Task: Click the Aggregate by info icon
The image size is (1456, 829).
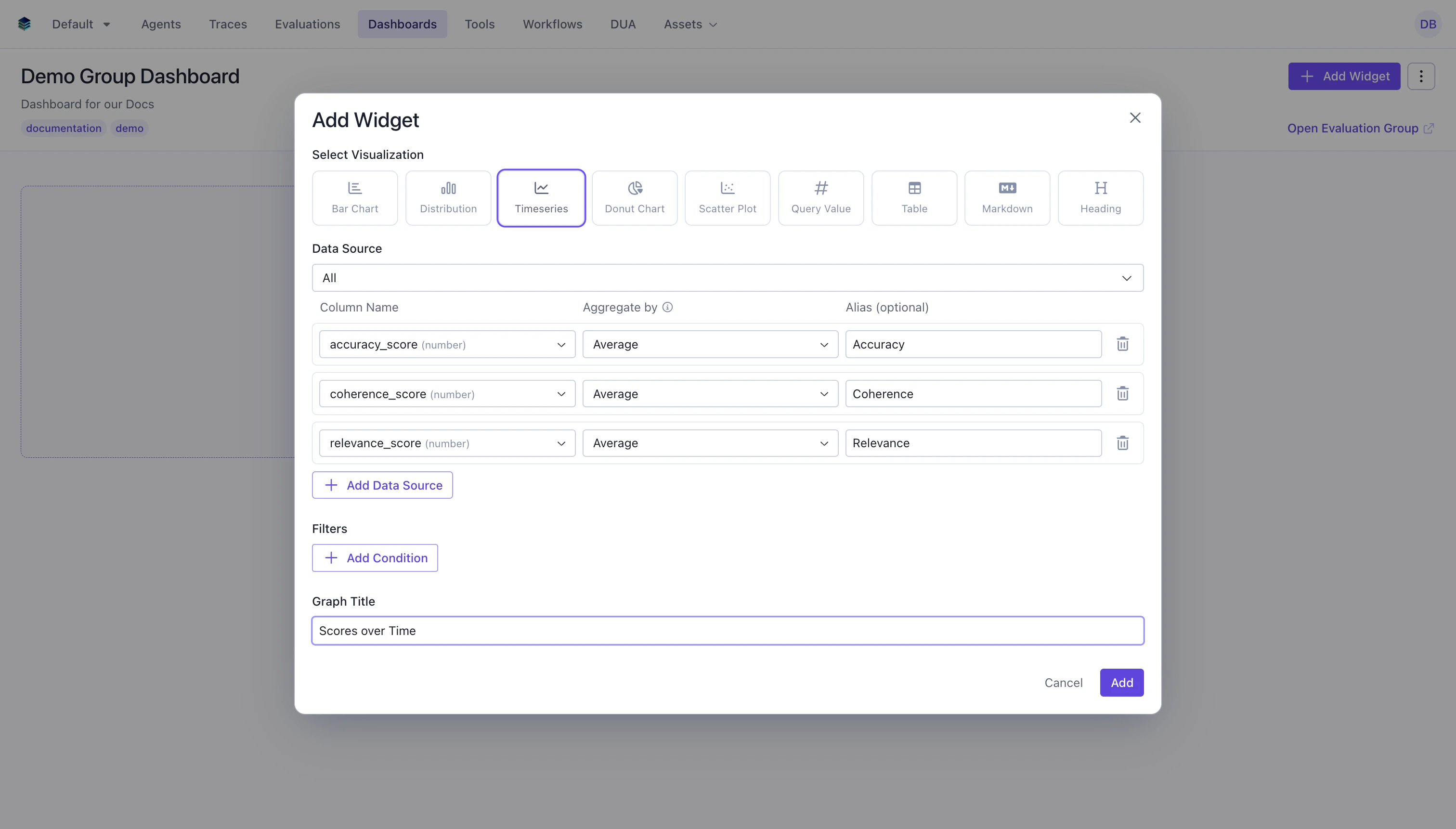Action: pos(667,307)
